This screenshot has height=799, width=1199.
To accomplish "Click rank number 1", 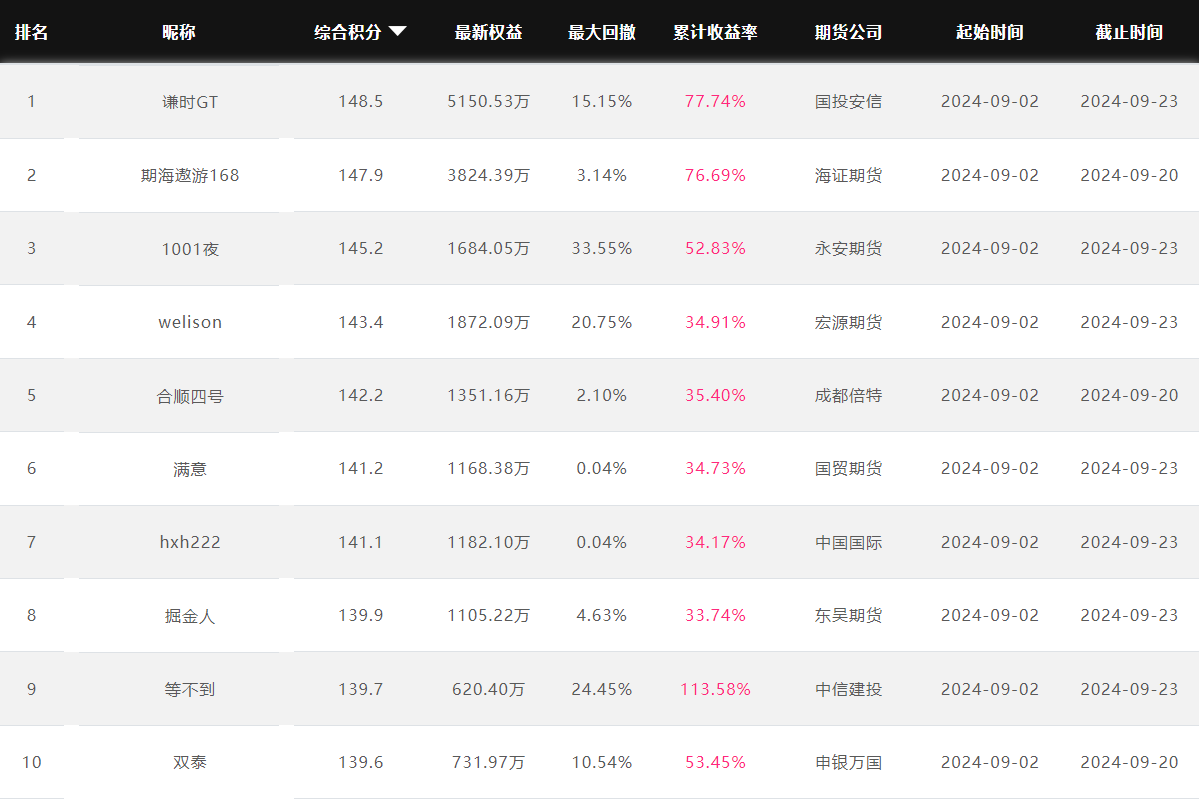I will click(31, 102).
